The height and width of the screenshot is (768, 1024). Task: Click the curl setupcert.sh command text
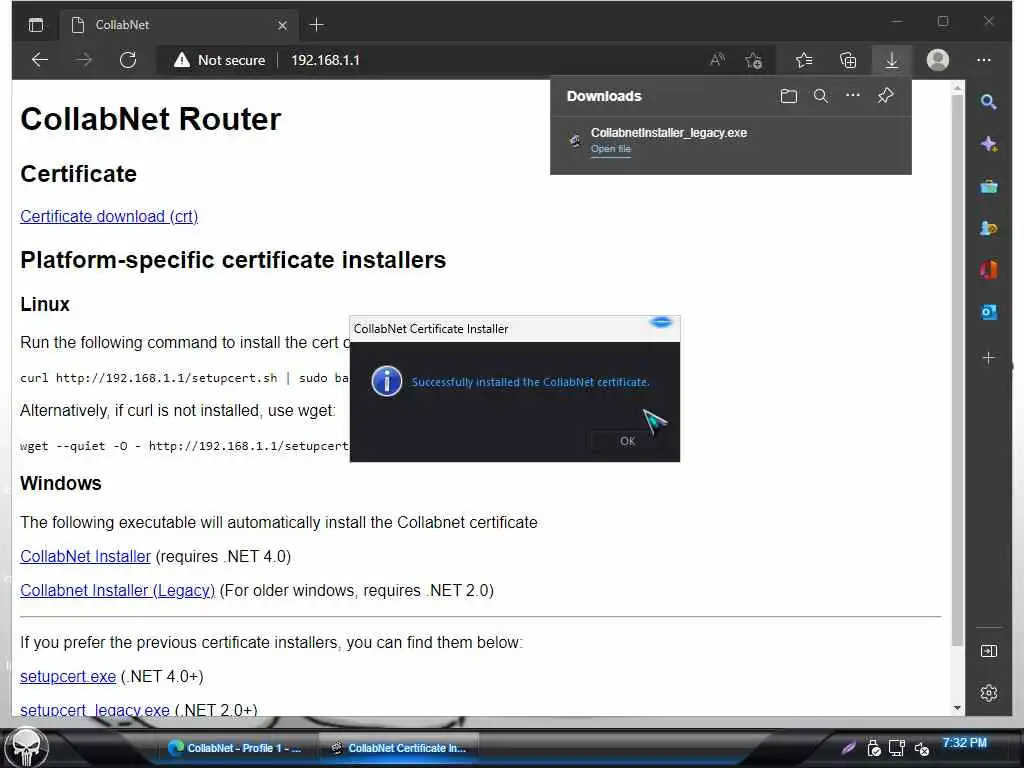[x=185, y=378]
